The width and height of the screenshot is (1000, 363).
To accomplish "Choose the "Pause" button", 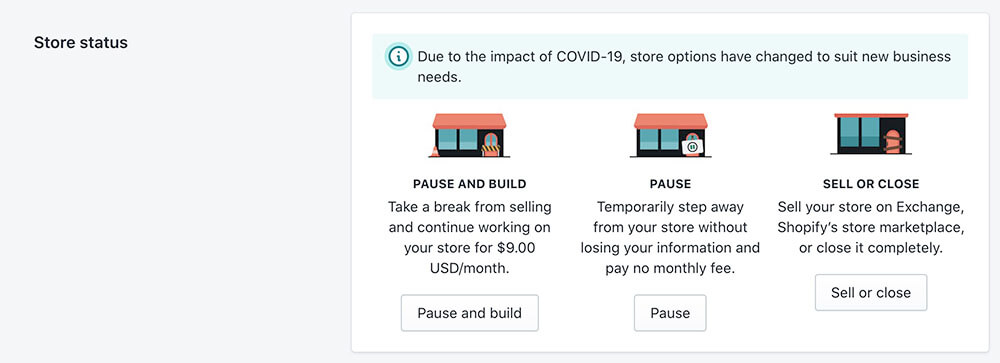I will (670, 313).
